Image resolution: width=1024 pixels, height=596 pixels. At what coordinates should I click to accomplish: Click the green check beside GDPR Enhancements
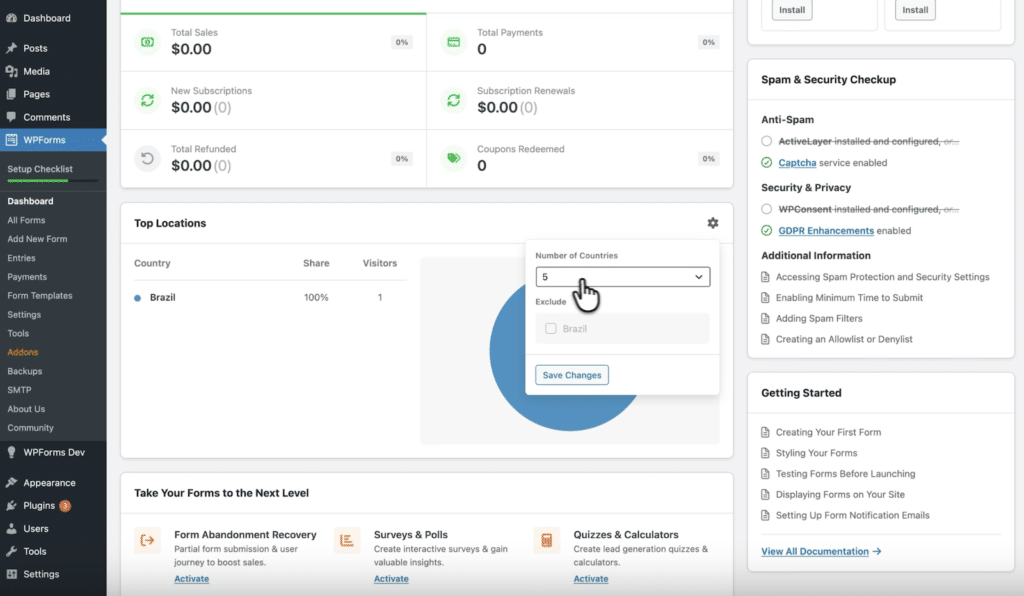click(x=767, y=230)
